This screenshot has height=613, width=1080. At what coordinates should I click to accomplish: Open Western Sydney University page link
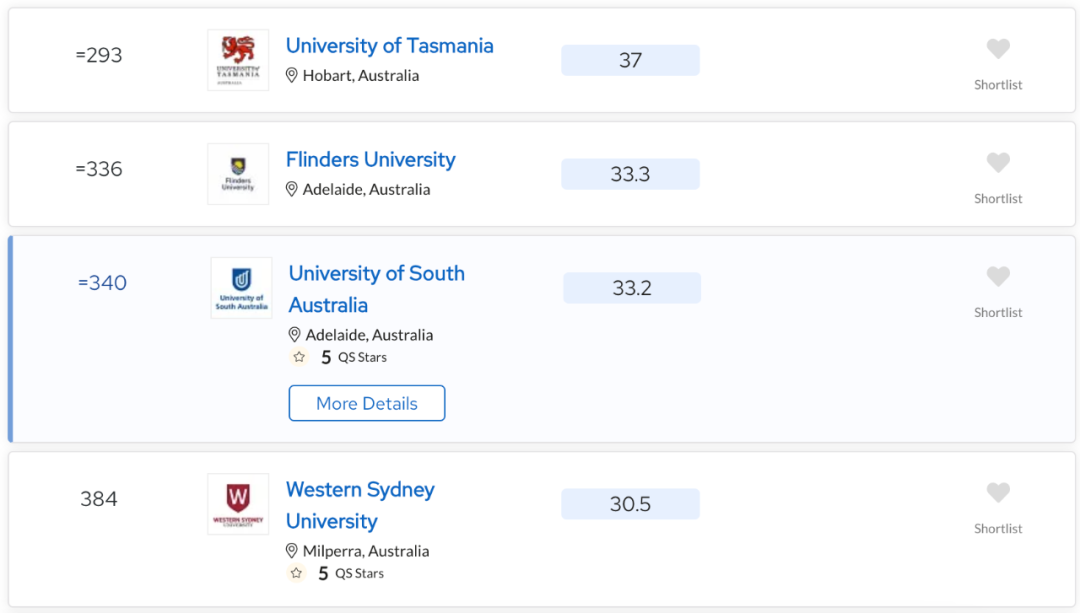[x=360, y=505]
